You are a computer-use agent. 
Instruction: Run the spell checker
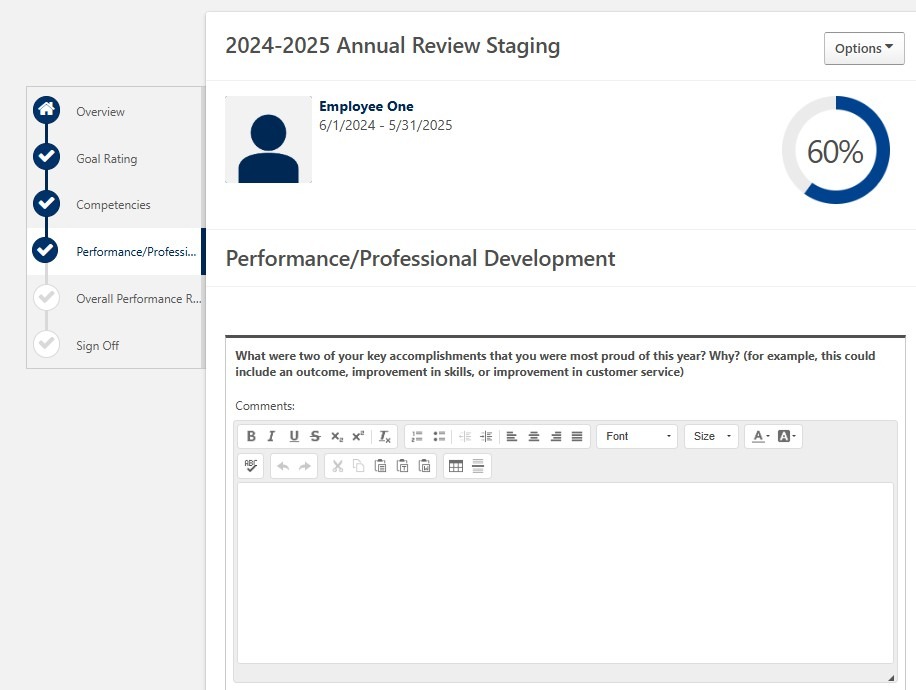(x=251, y=466)
